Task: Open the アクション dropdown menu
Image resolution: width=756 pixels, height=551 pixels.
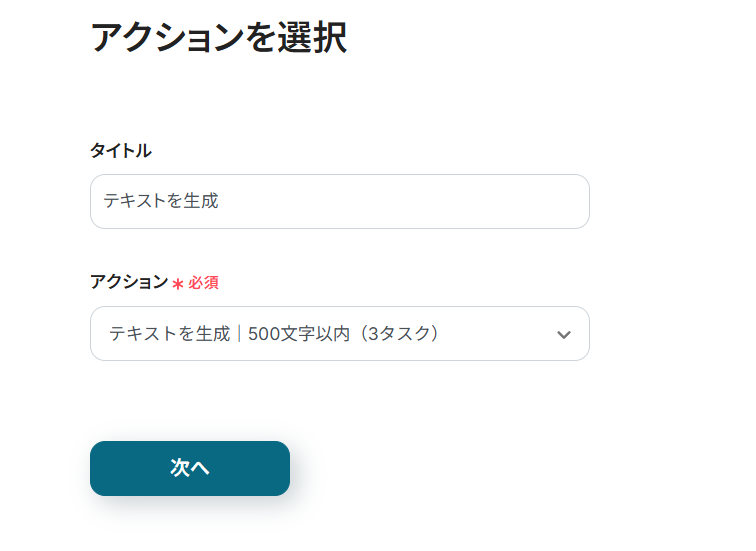Action: pos(339,333)
